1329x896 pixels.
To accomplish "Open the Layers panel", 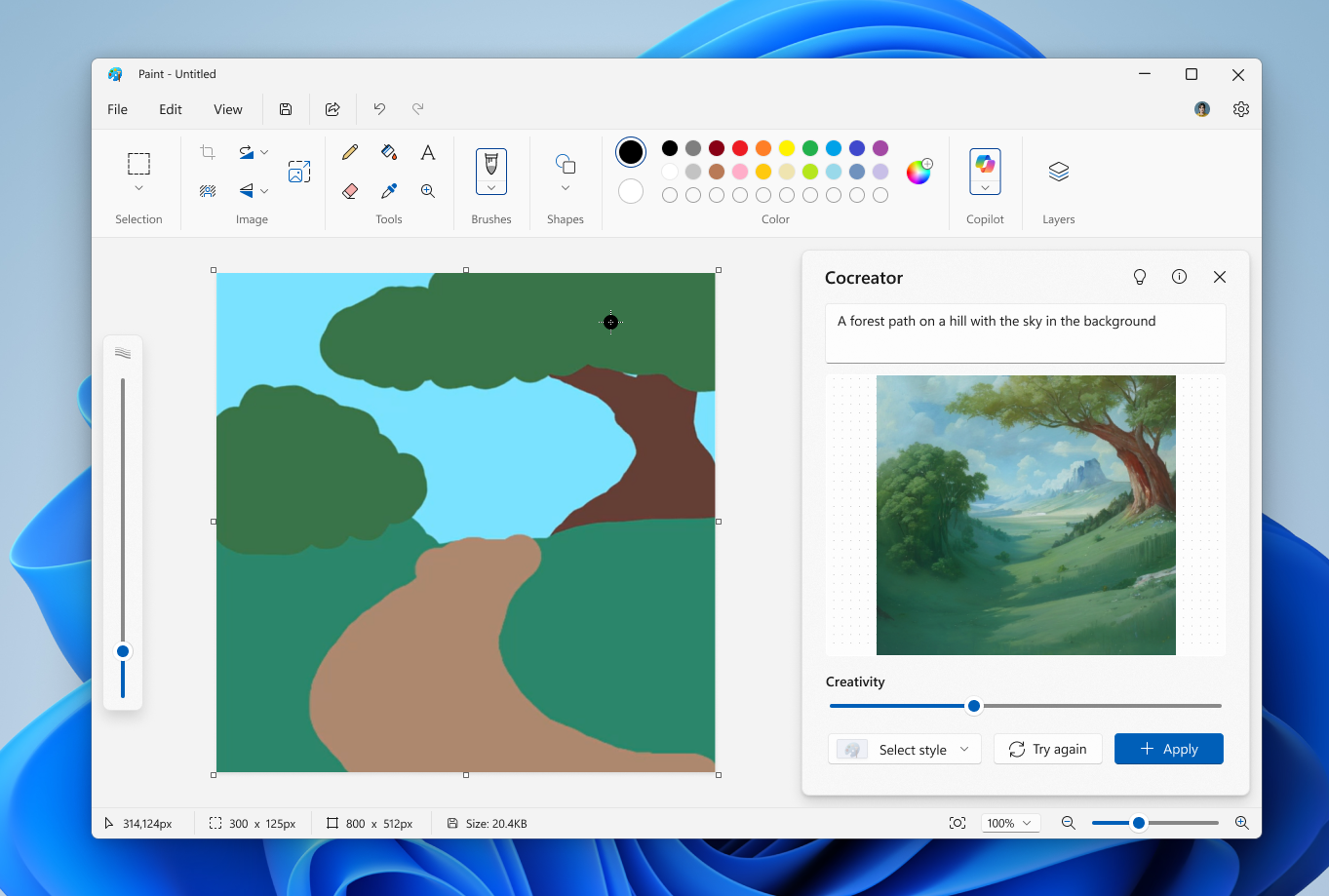I will 1058,172.
